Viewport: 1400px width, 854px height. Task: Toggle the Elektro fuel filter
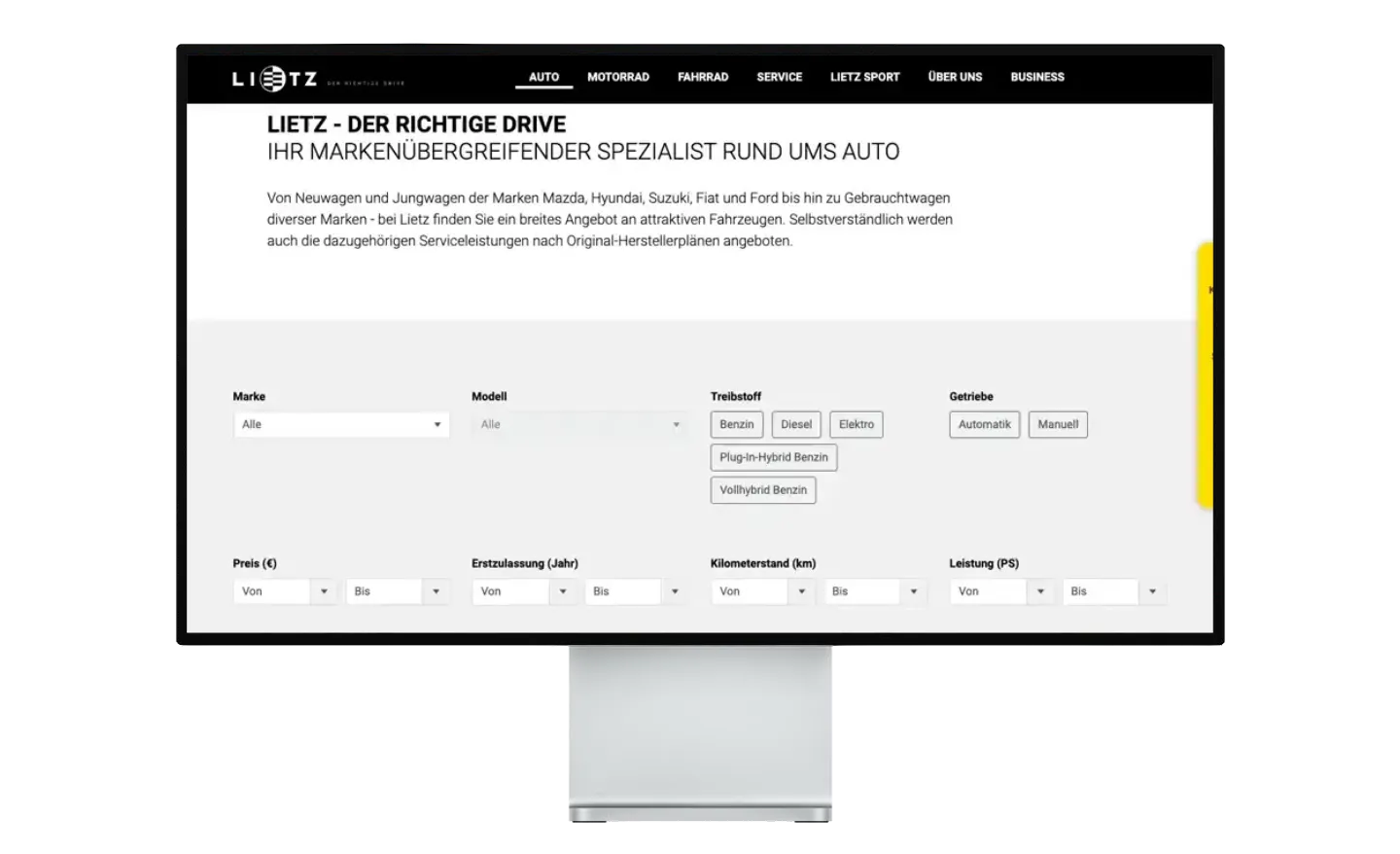tap(857, 425)
